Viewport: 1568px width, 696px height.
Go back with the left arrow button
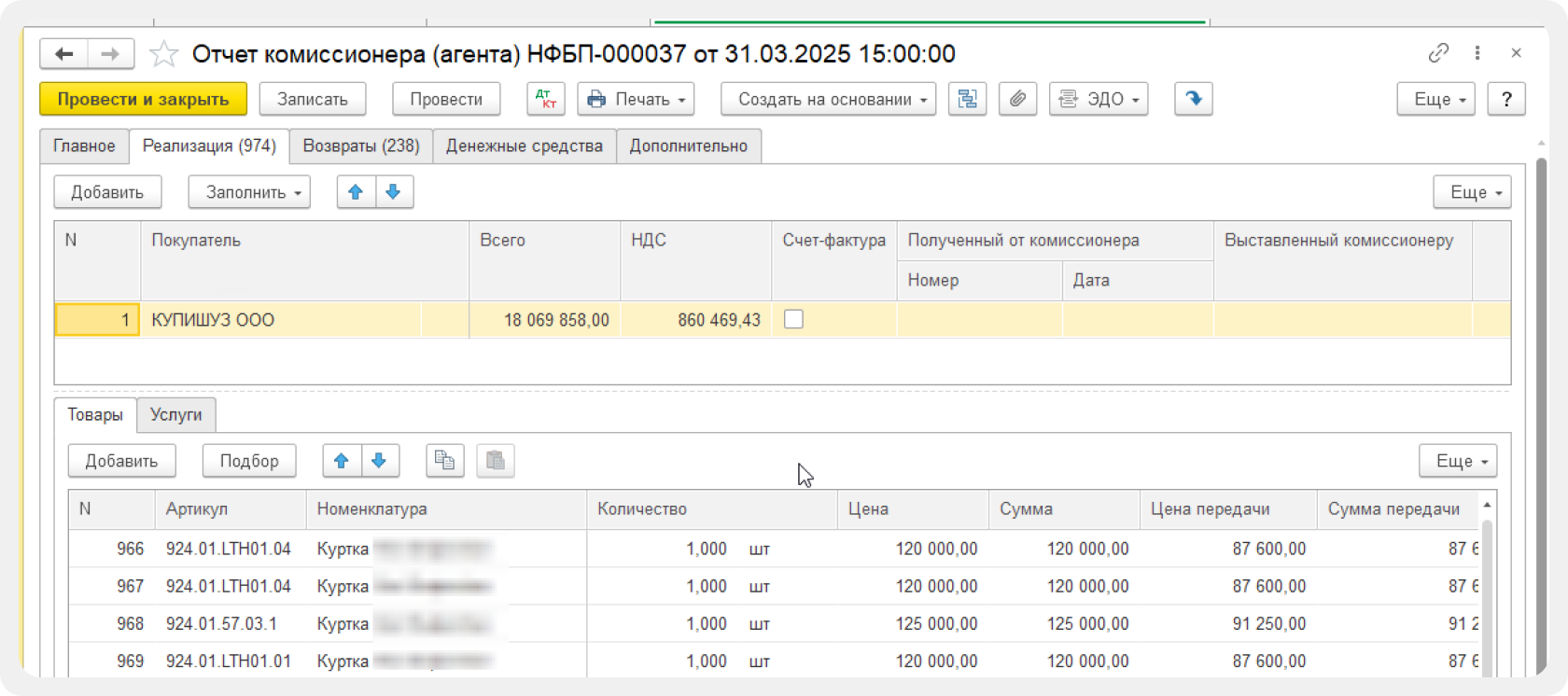[64, 54]
